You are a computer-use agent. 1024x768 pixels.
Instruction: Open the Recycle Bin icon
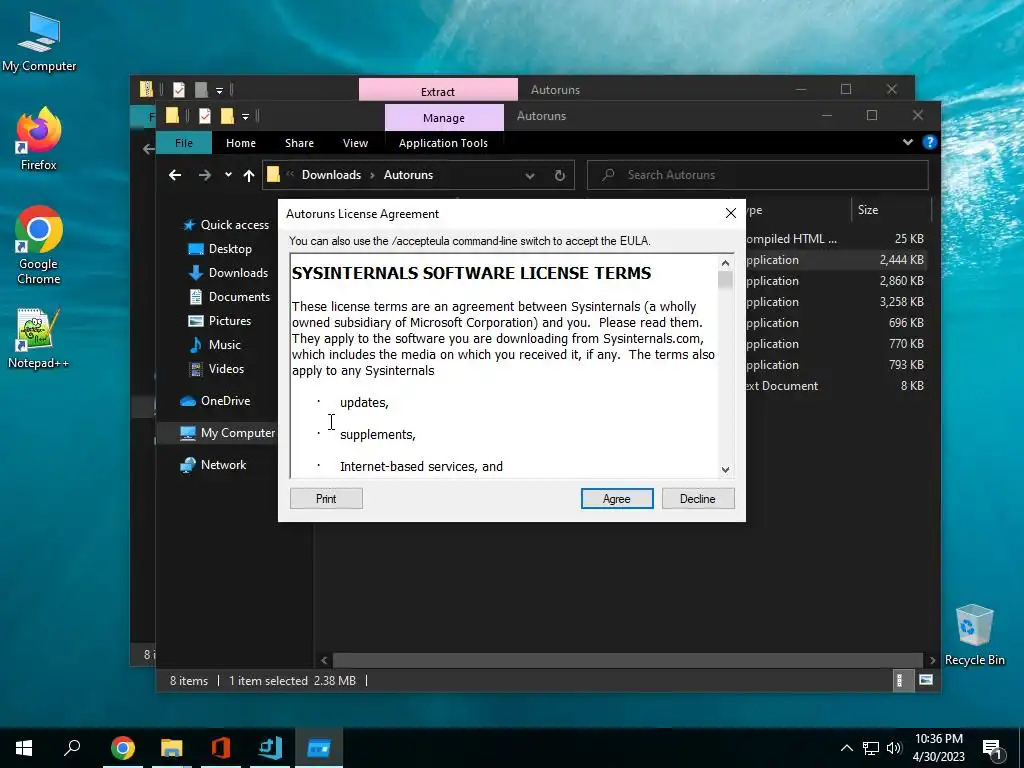pyautogui.click(x=974, y=635)
